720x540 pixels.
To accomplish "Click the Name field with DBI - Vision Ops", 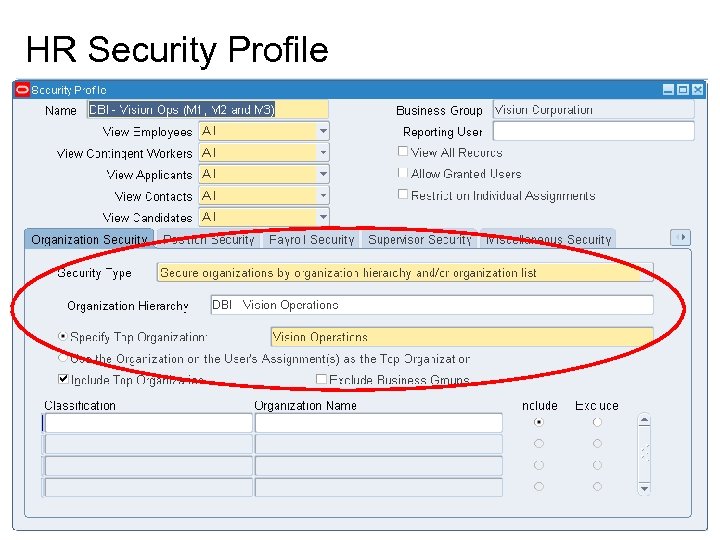I will pyautogui.click(x=208, y=110).
